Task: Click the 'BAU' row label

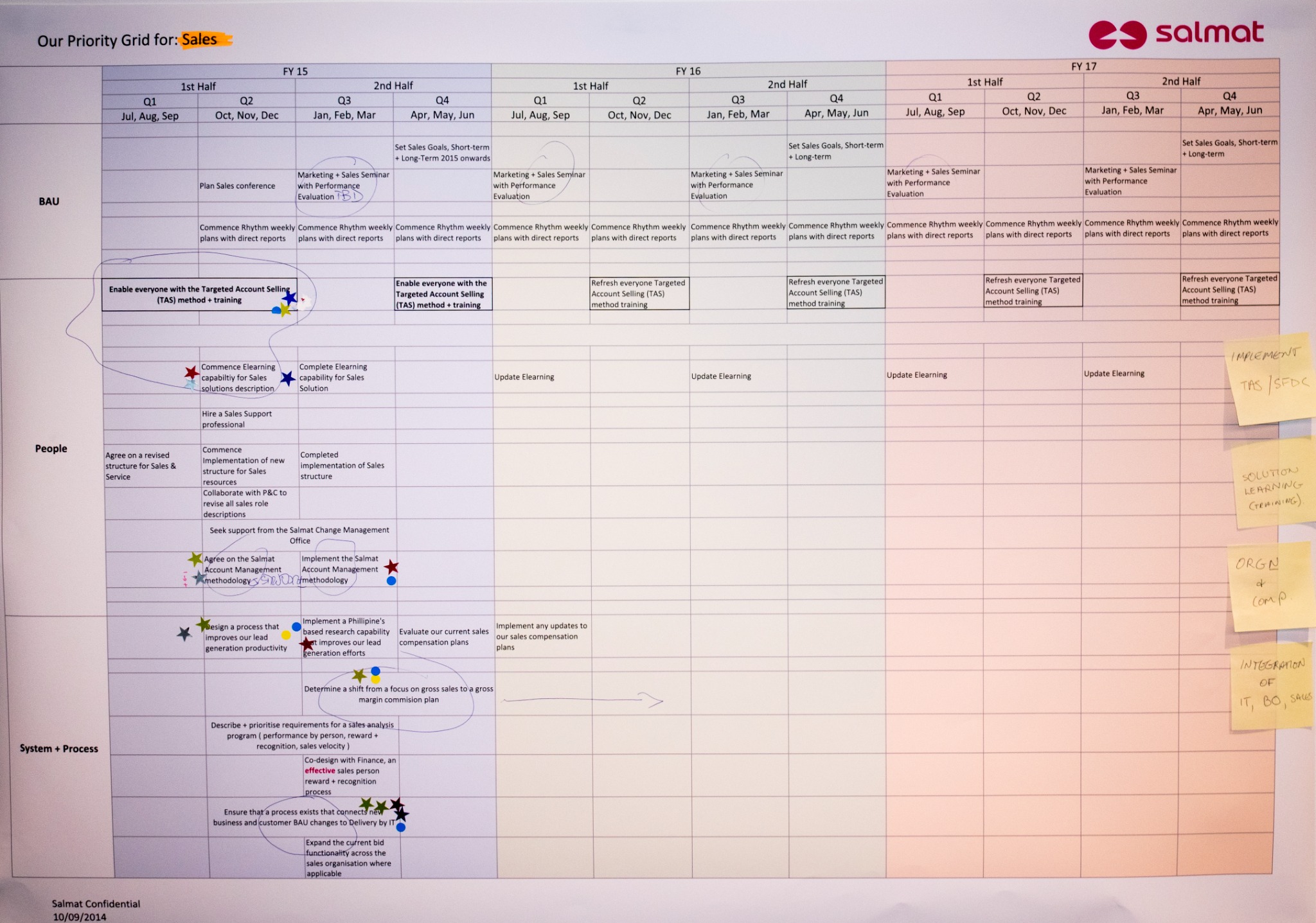Action: [x=49, y=201]
